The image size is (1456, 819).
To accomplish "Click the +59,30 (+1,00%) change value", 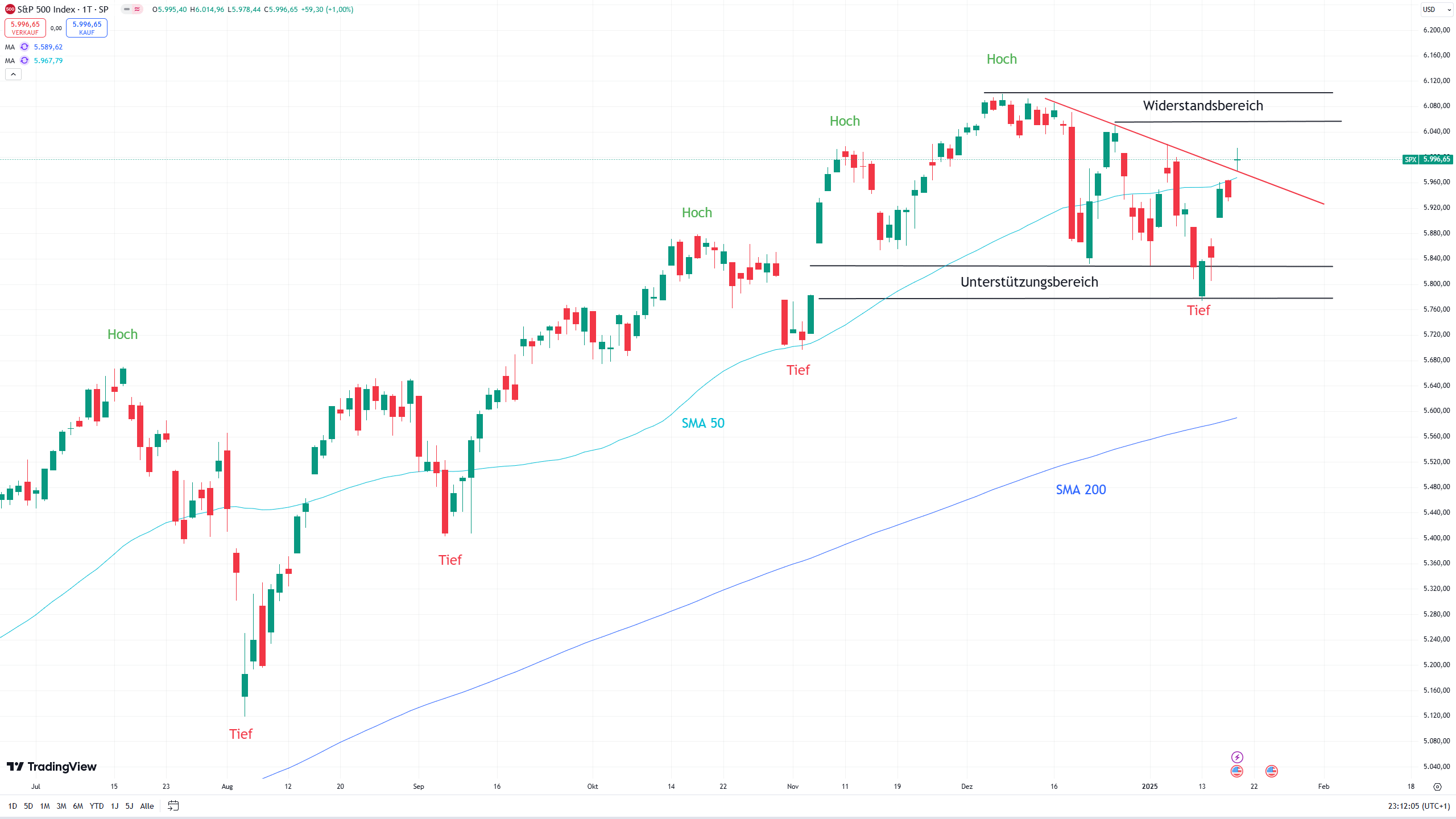I will [327, 9].
